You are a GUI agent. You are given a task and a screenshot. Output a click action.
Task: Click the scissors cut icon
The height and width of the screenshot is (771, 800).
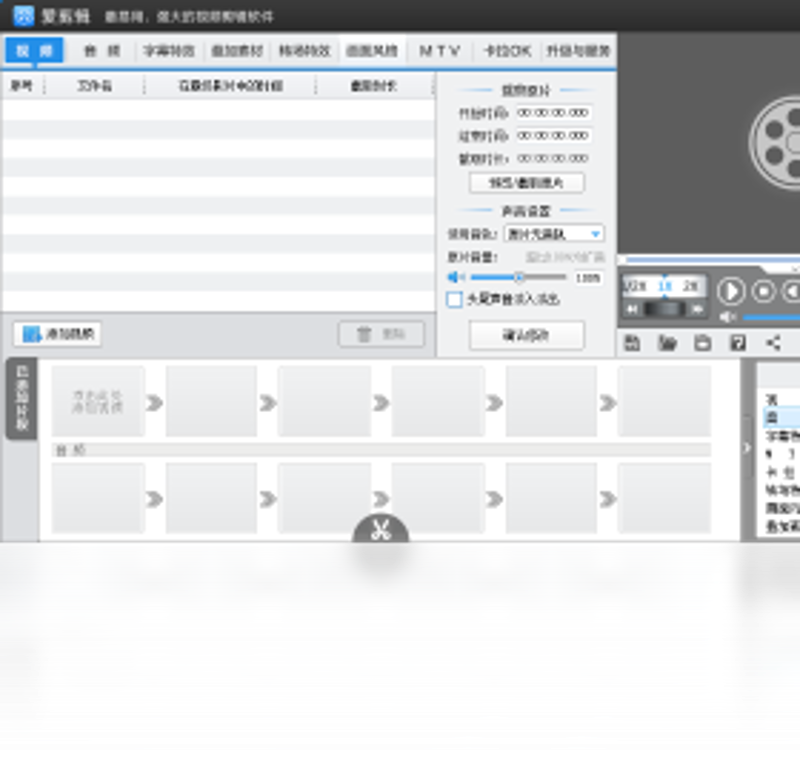click(381, 529)
